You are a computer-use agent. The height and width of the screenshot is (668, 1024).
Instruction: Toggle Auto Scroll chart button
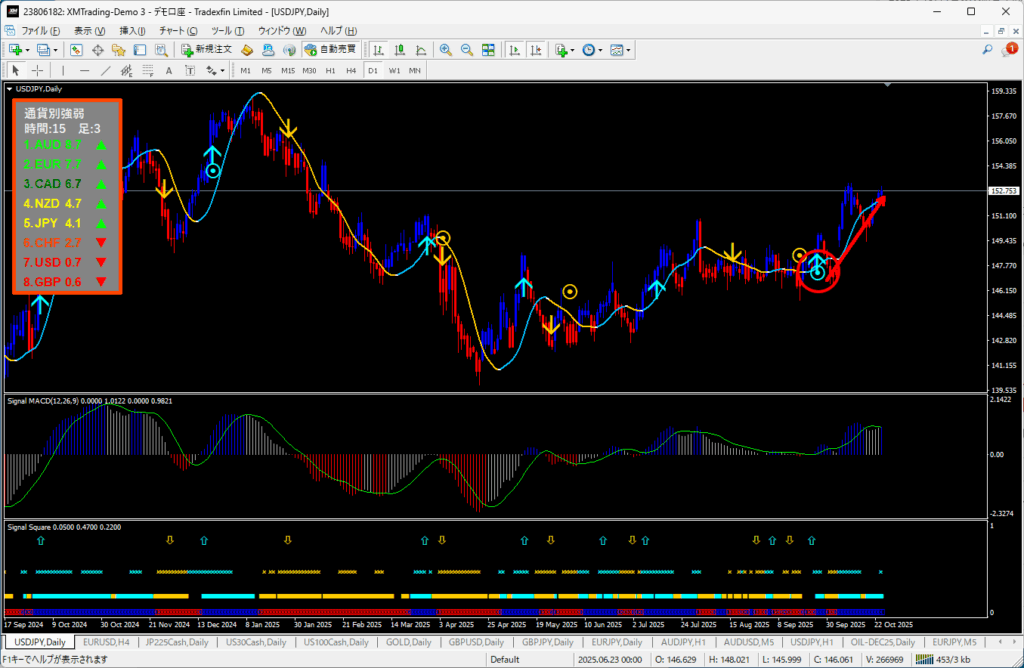pyautogui.click(x=513, y=49)
